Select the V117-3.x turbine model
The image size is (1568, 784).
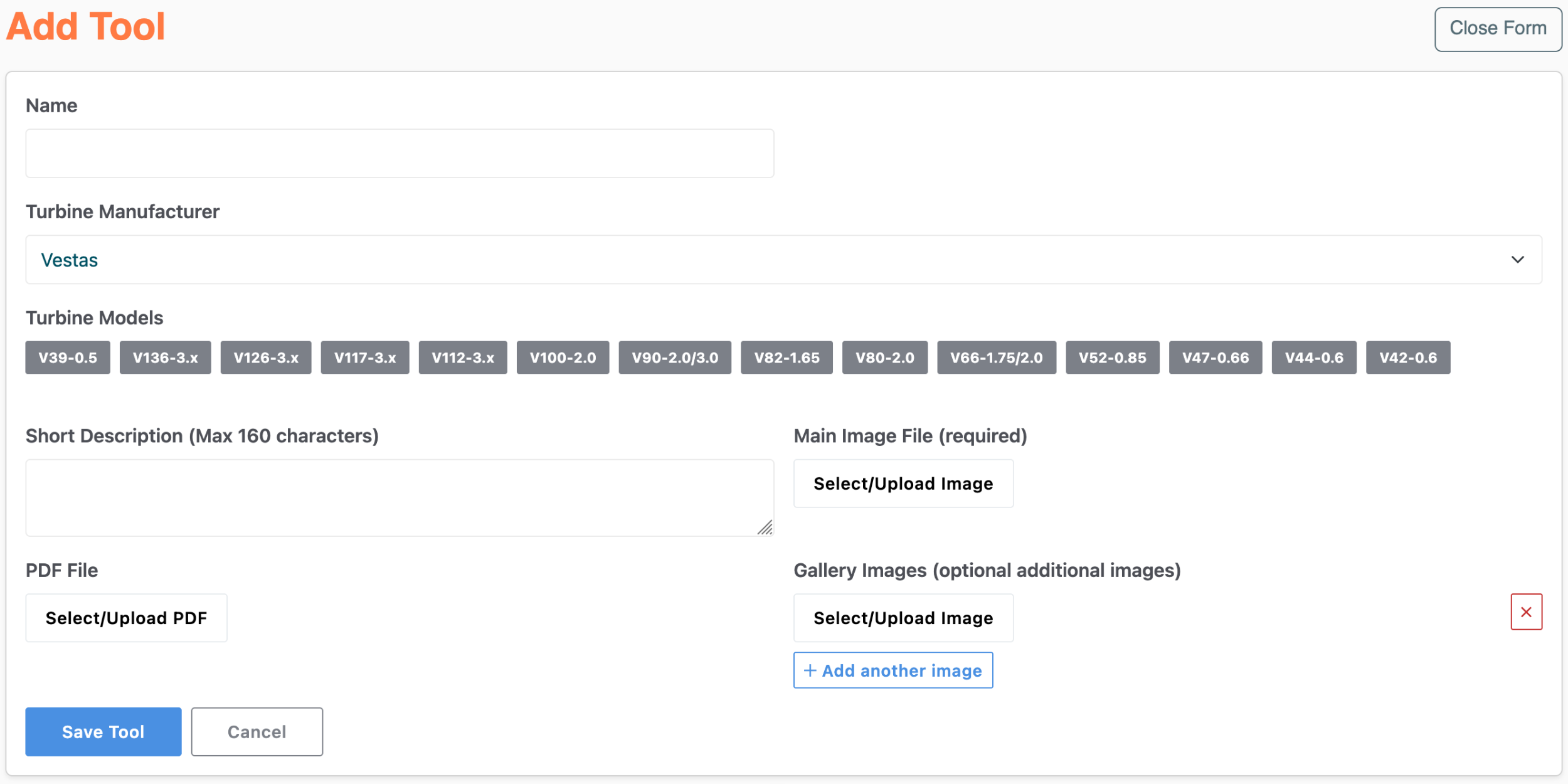tap(365, 358)
